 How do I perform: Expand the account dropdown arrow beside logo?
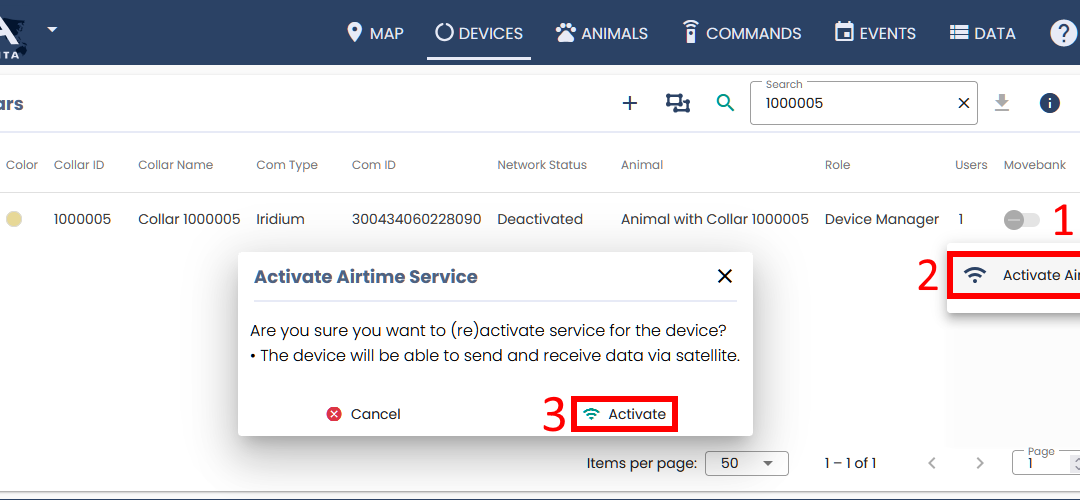[52, 29]
